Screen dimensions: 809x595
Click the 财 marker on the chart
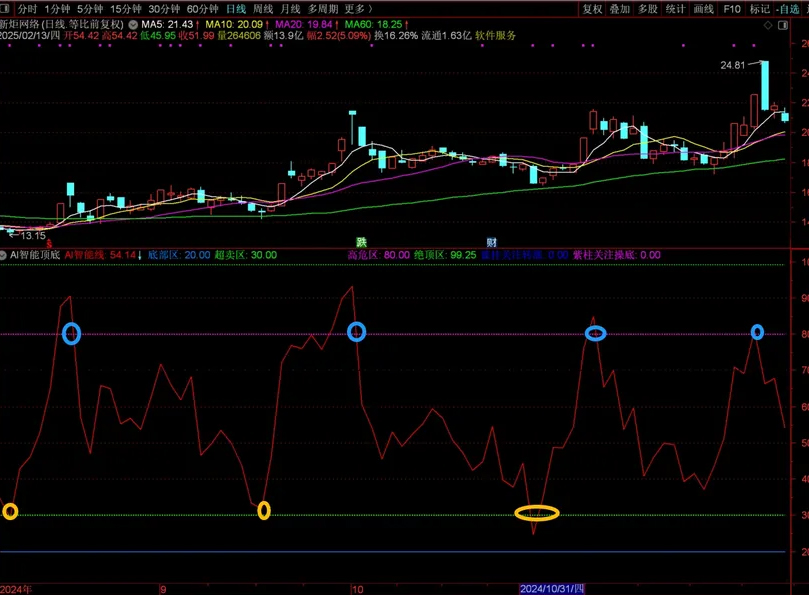(x=491, y=242)
